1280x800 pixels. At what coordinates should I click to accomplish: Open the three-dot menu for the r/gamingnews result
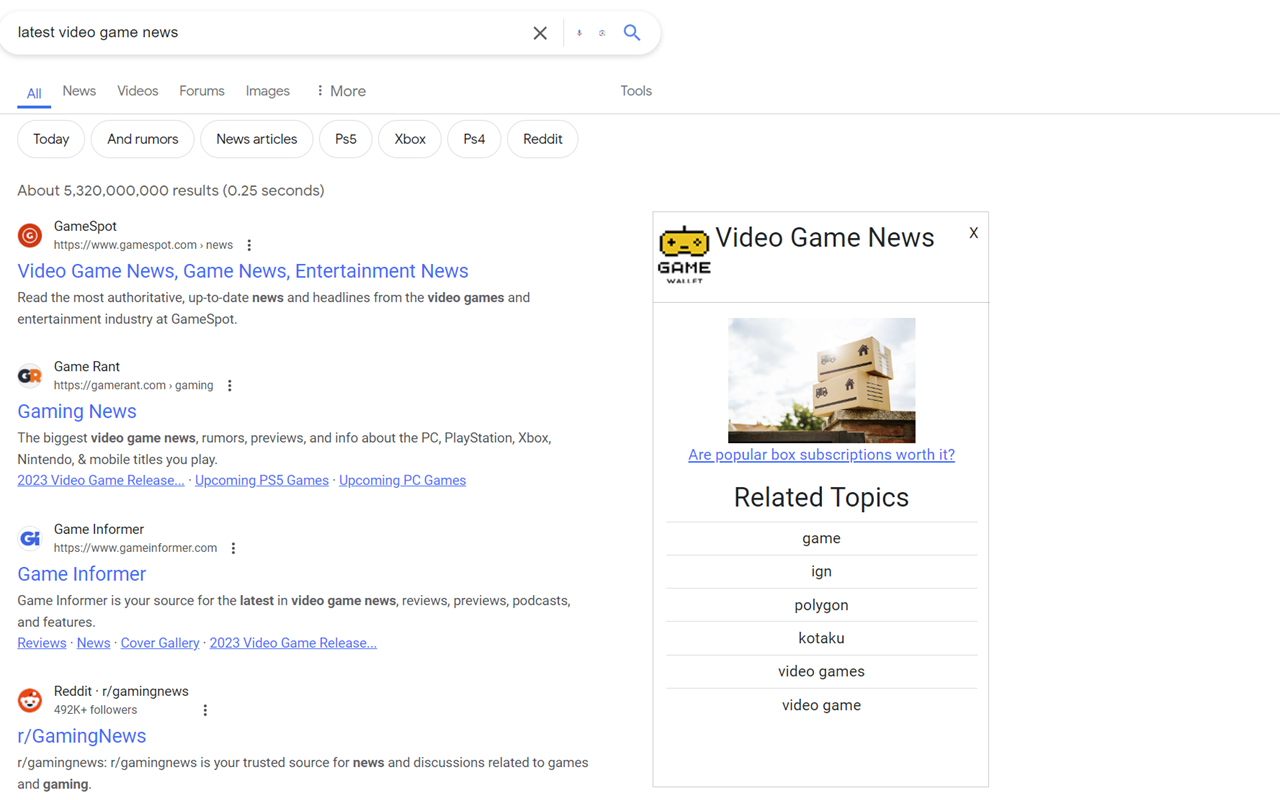[x=205, y=710]
